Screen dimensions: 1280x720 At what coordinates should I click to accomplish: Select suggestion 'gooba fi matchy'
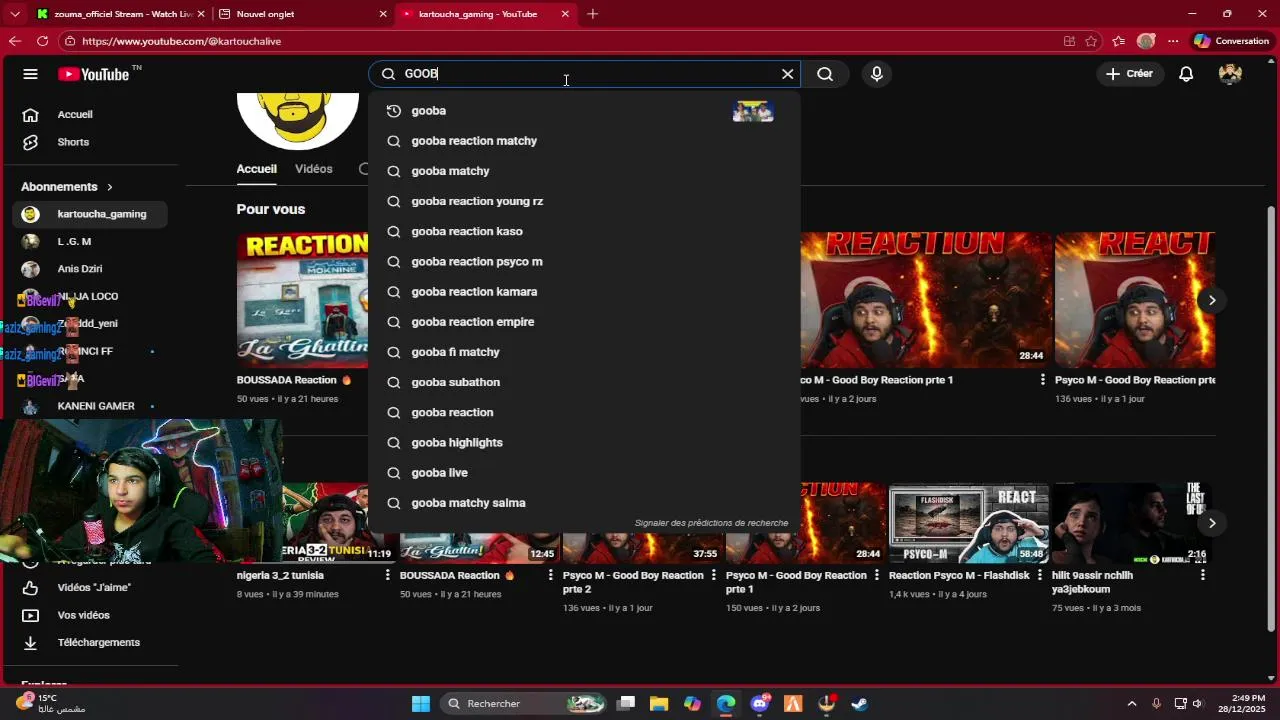click(x=584, y=352)
